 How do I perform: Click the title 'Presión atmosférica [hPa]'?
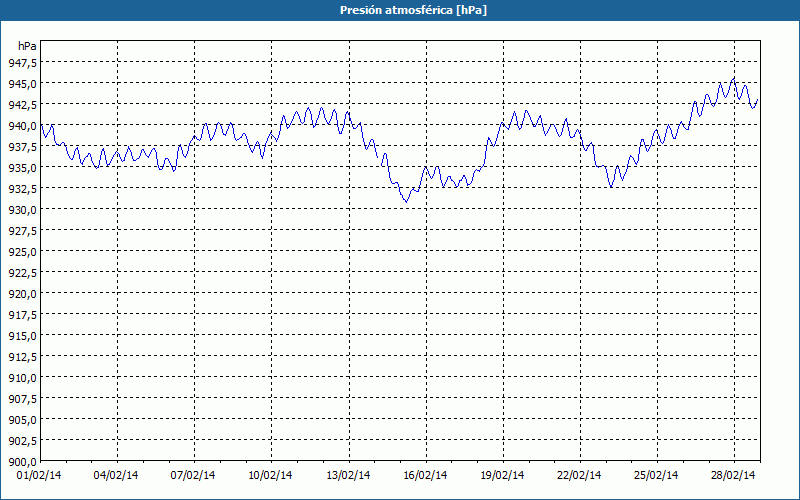(x=413, y=10)
